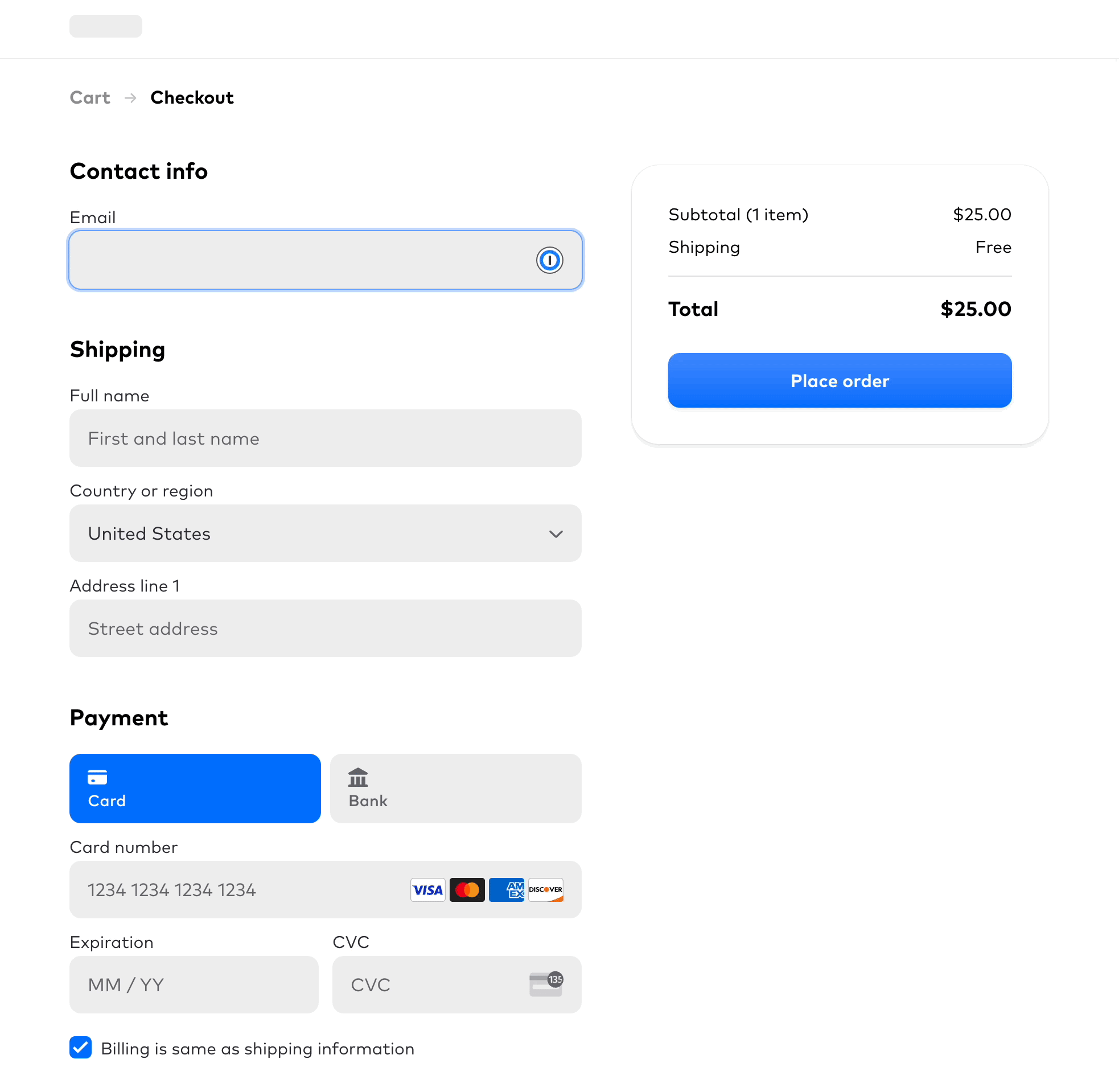
Task: Click the CVC card hint icon
Action: point(546,984)
